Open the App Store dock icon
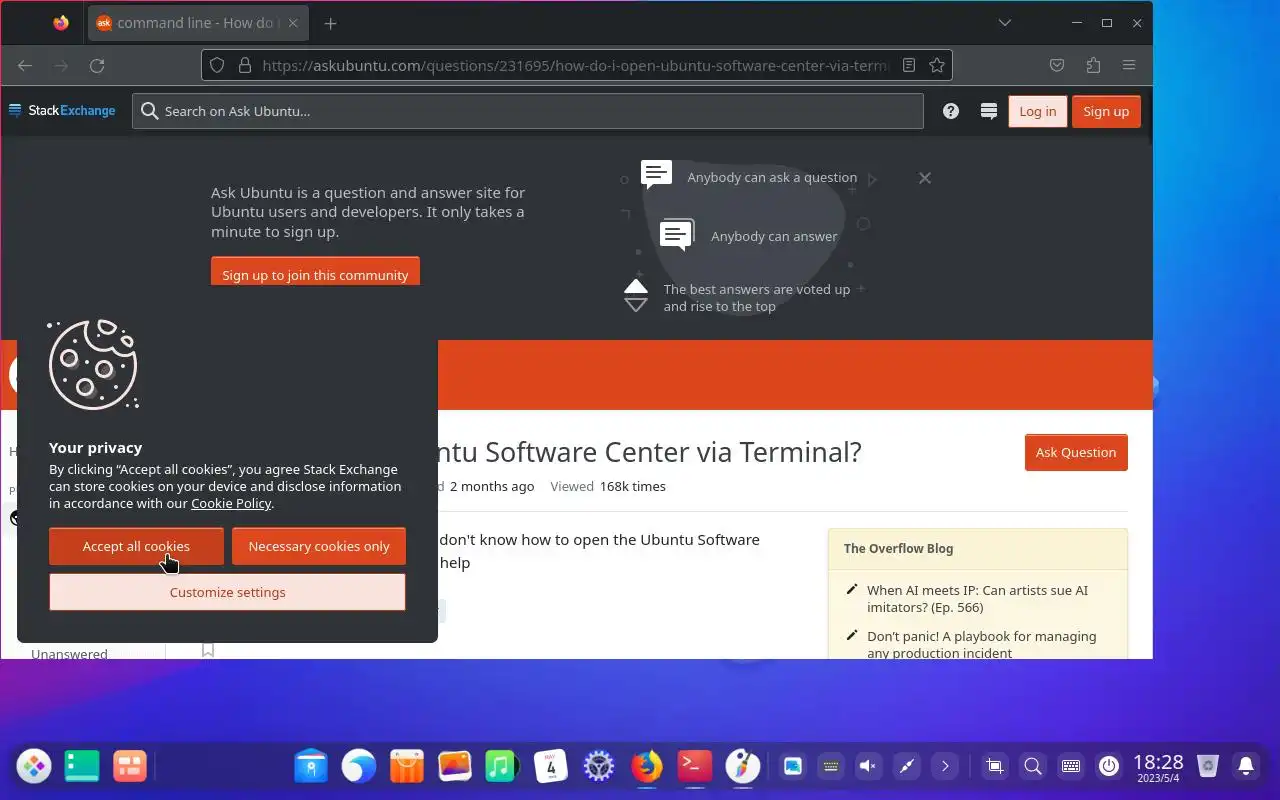This screenshot has width=1280, height=800. (x=407, y=767)
